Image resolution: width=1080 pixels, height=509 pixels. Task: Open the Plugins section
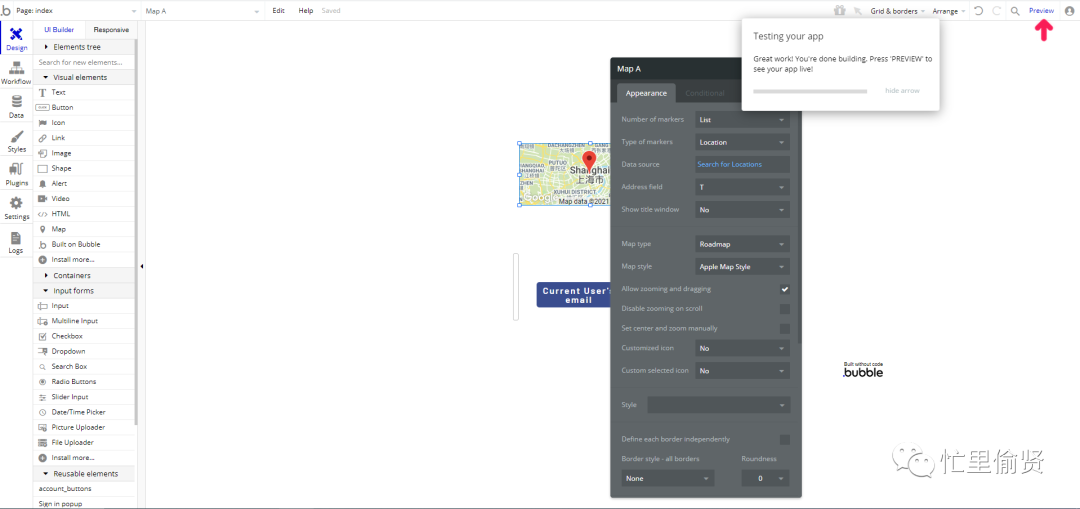tap(17, 174)
